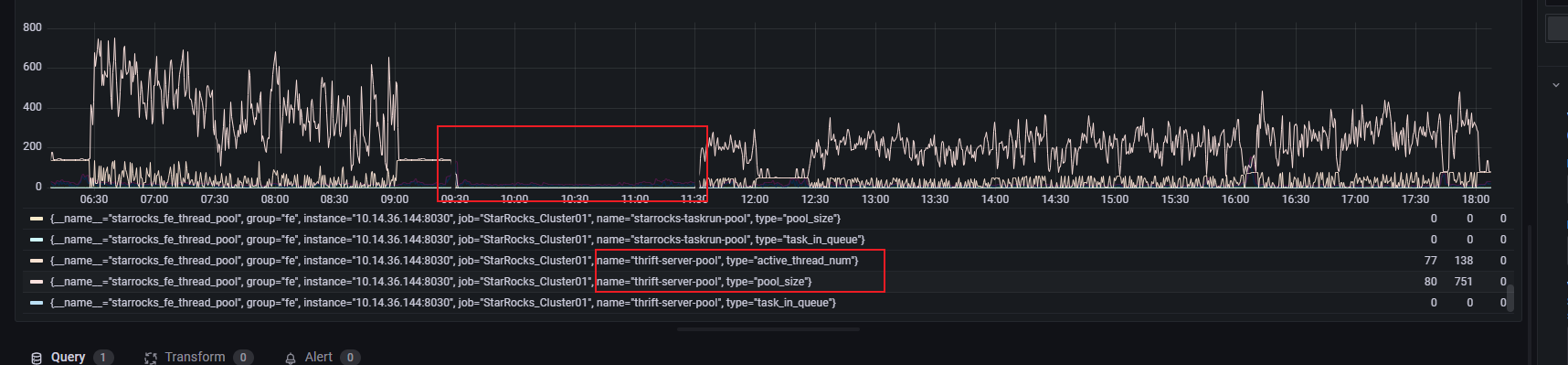Click the horizontal pane resize handle below legend
This screenshot has width=1568, height=365.
point(768,328)
